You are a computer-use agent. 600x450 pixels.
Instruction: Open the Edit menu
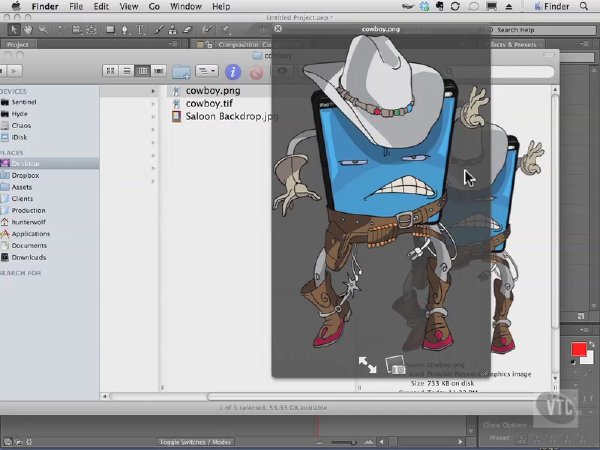(101, 7)
